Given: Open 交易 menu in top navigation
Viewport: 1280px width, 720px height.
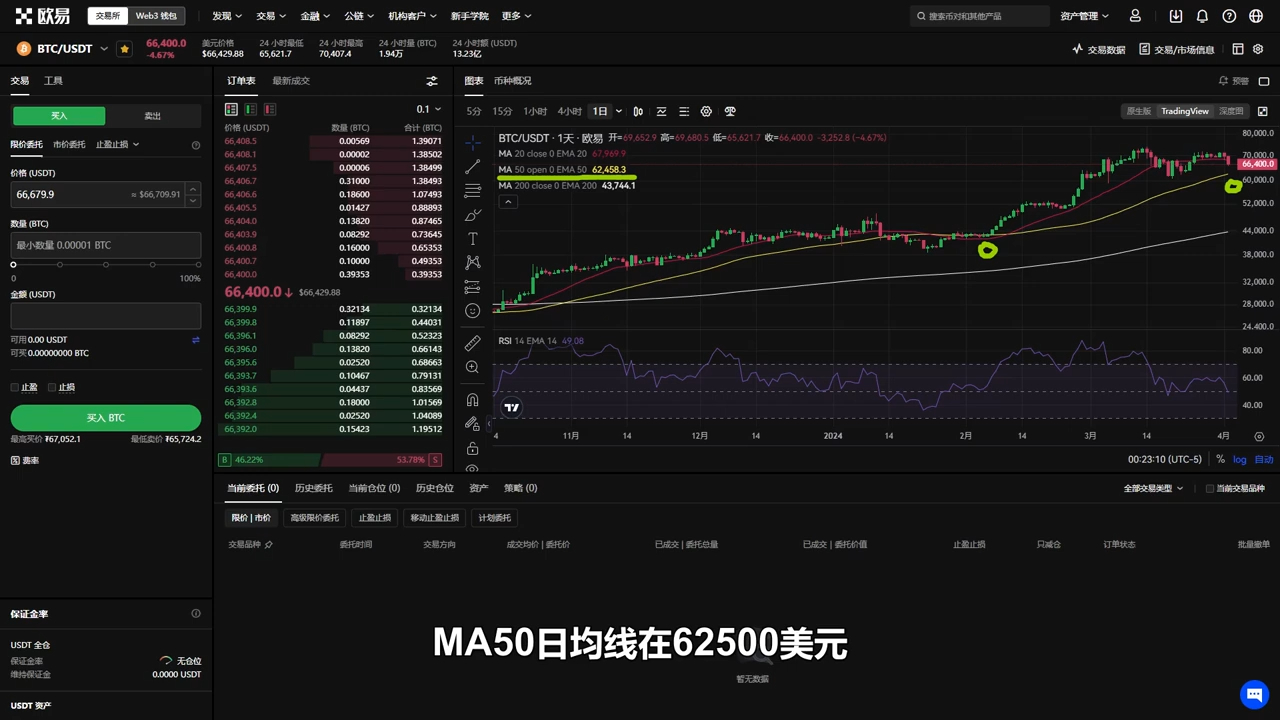Looking at the screenshot, I should (270, 16).
